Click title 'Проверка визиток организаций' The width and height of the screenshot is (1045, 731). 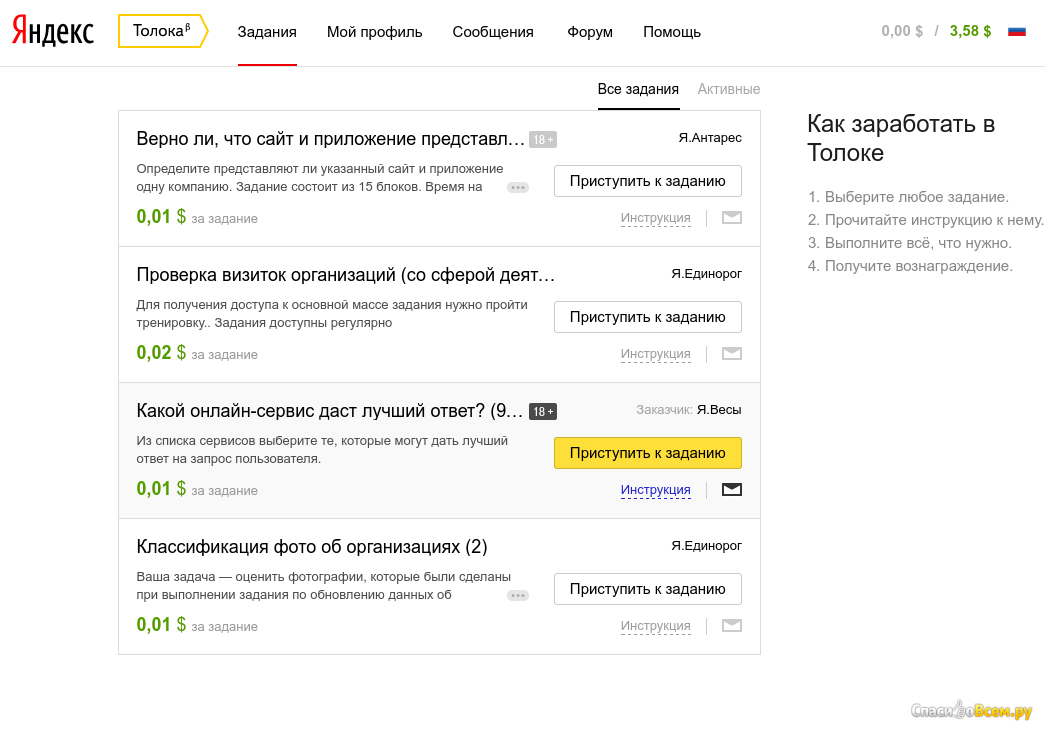coord(345,275)
